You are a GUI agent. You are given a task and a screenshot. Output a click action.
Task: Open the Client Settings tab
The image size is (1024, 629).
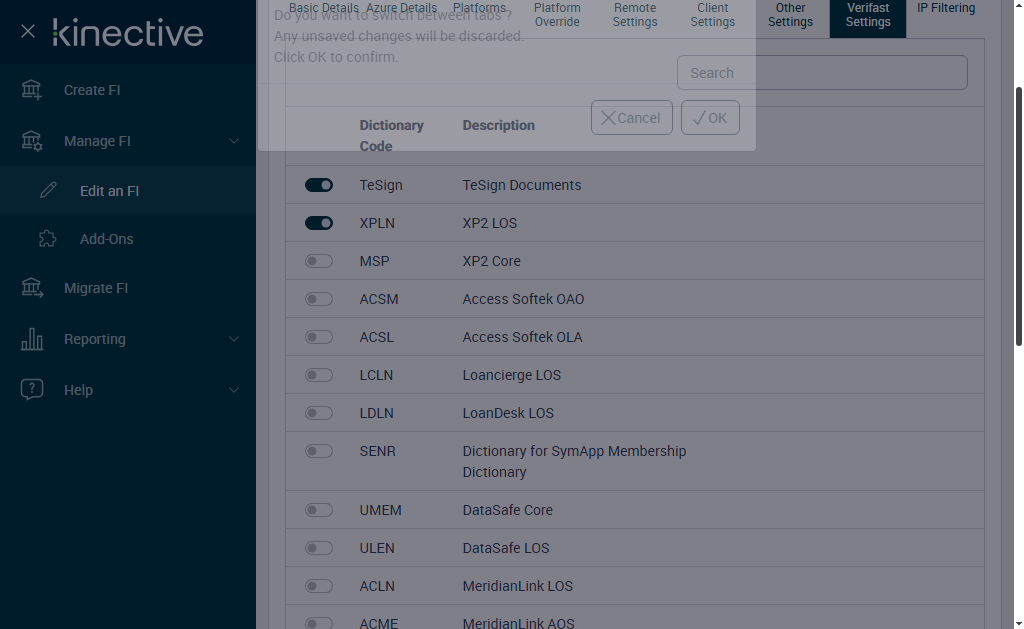pyautogui.click(x=712, y=15)
